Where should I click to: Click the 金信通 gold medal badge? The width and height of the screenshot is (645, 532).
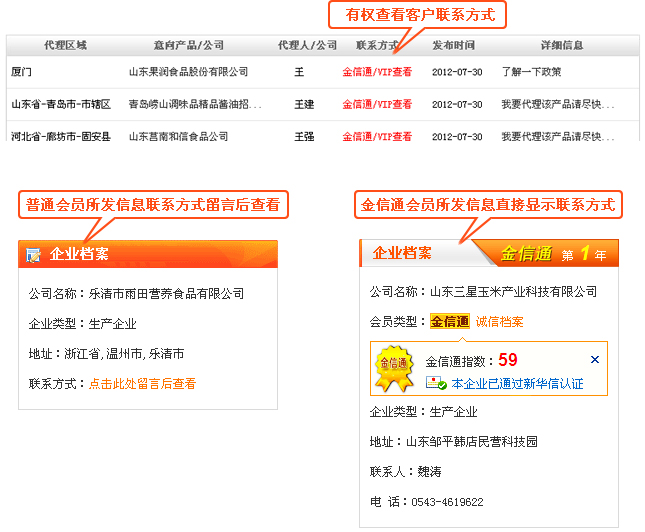(394, 368)
